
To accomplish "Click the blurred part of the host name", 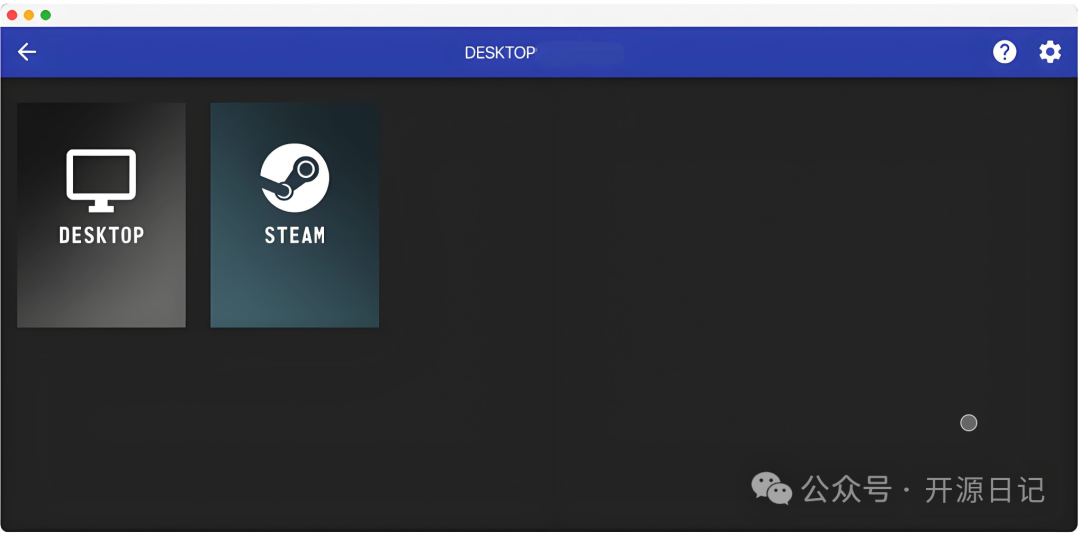I will (580, 53).
